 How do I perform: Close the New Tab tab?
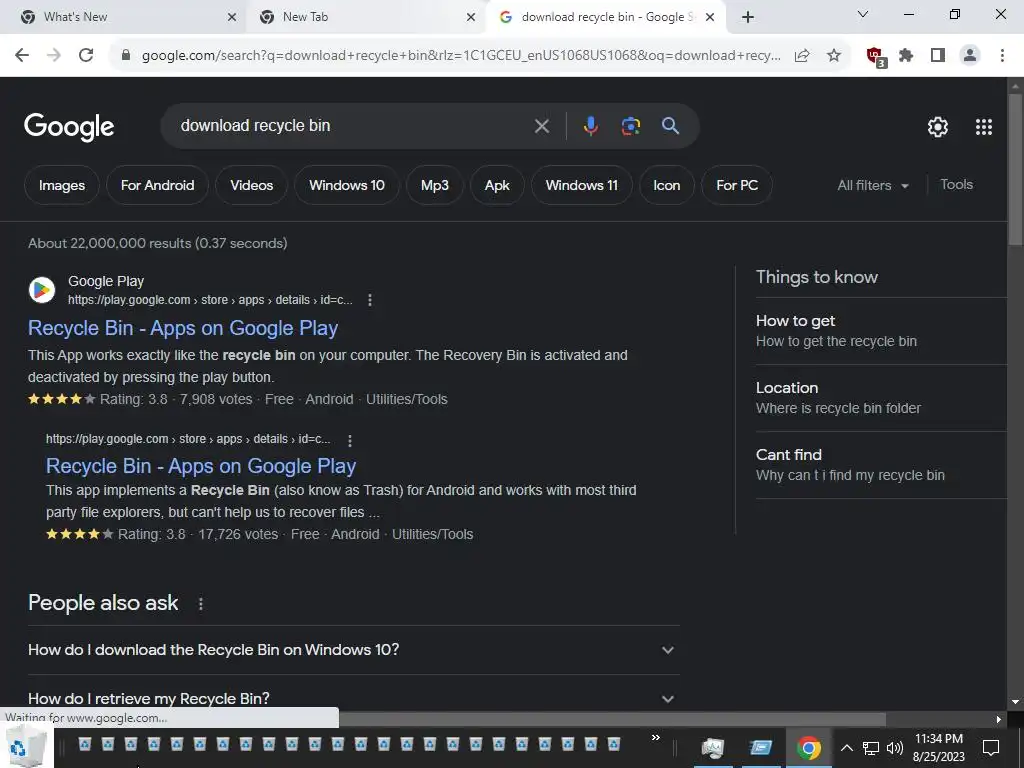(x=471, y=18)
